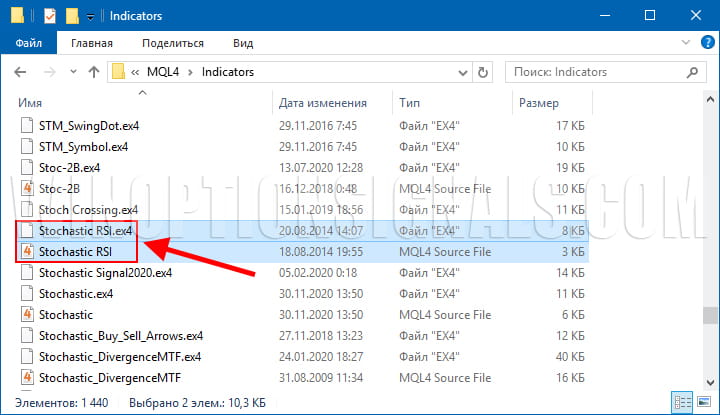
Task: Switch to large icons view in the status bar
Action: 704,400
